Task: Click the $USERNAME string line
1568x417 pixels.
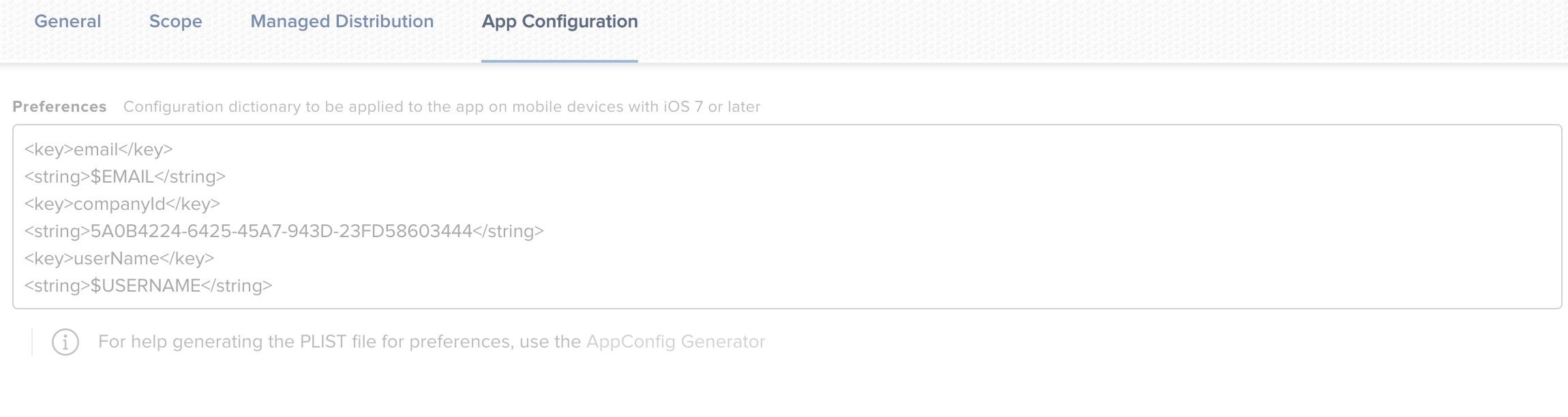Action: [148, 285]
